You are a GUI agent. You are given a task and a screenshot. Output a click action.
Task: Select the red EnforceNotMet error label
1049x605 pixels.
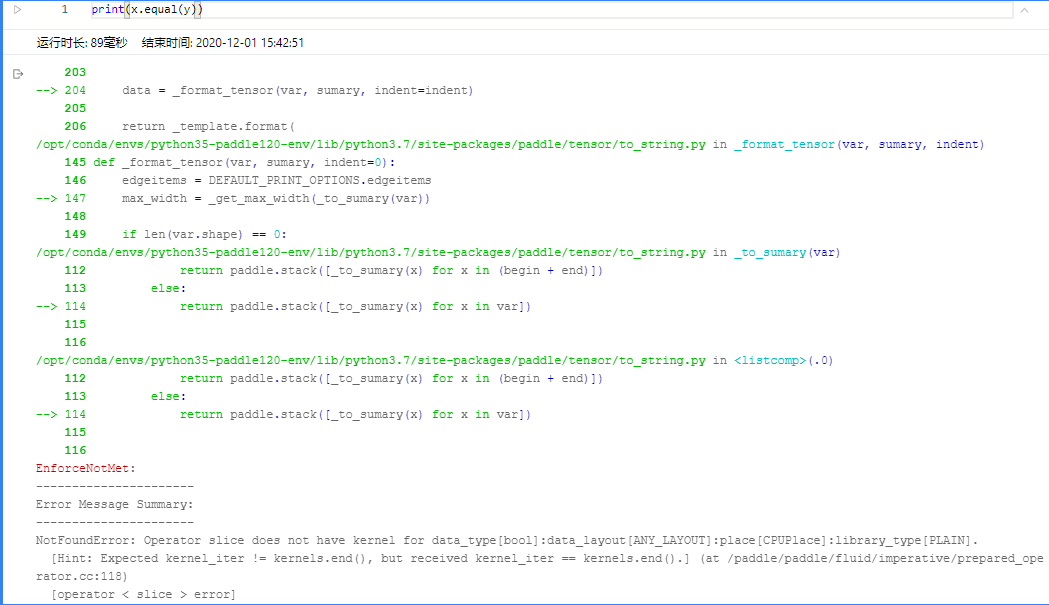pos(86,468)
